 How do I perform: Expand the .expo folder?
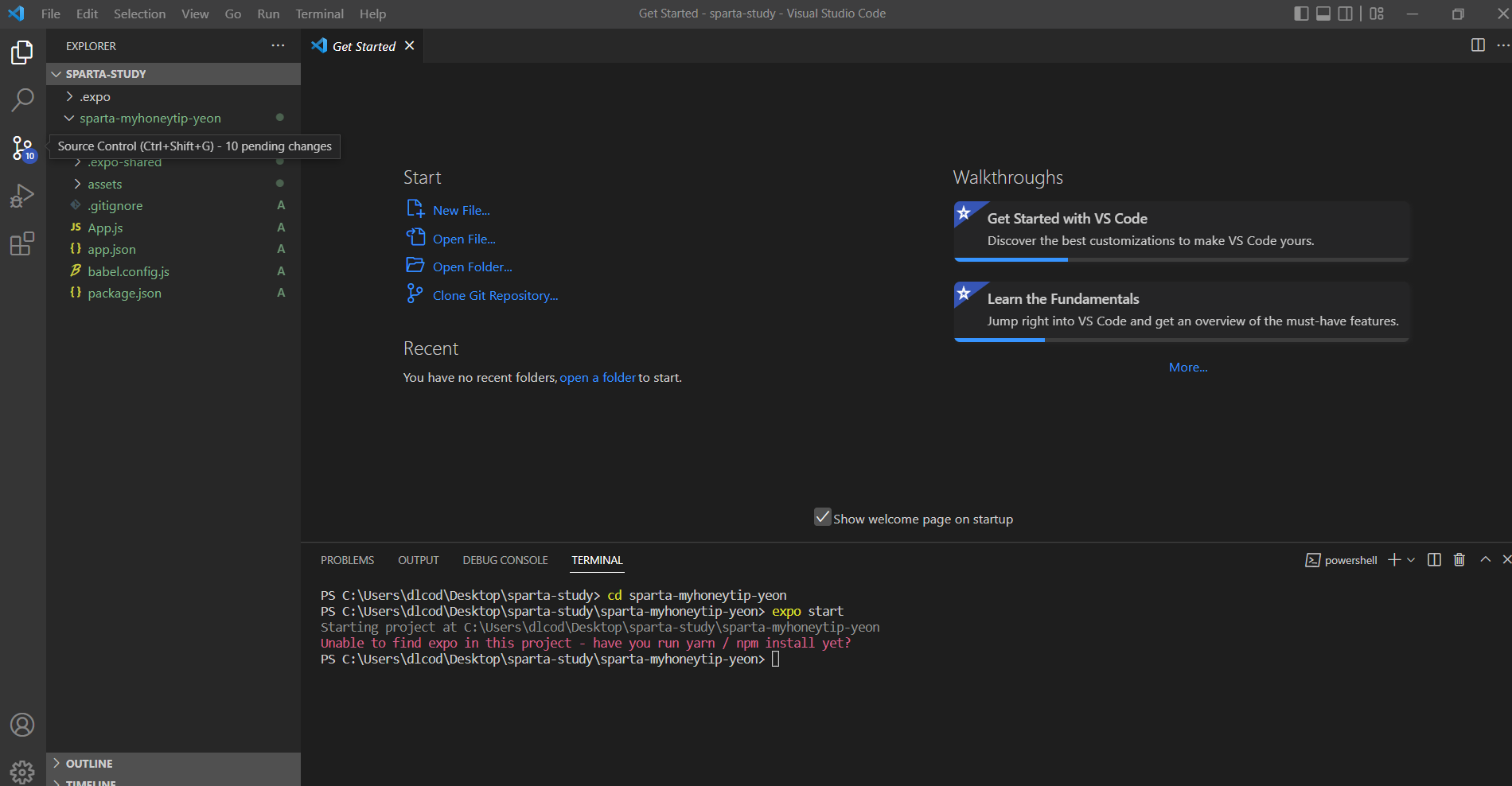pos(173,96)
